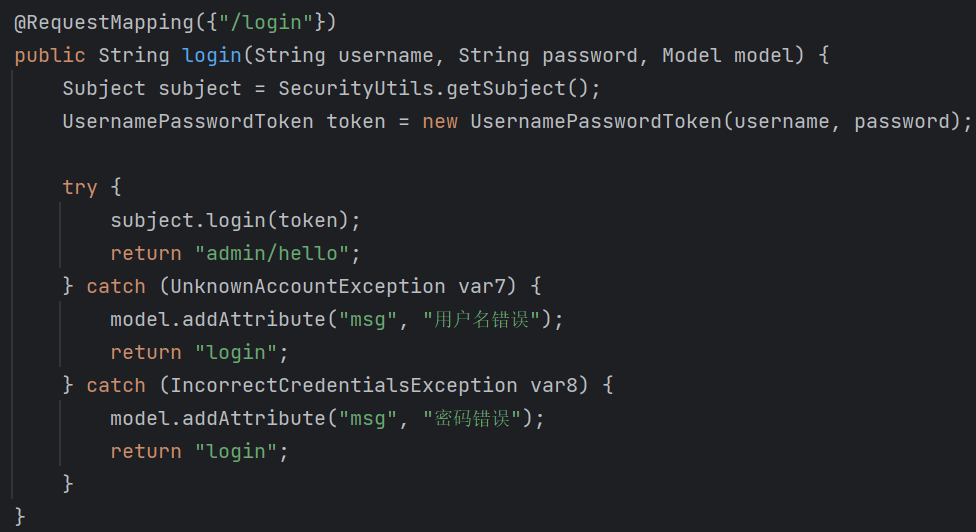This screenshot has height=532, width=976.
Task: Click the SecurityUtils class name
Action: 356,88
